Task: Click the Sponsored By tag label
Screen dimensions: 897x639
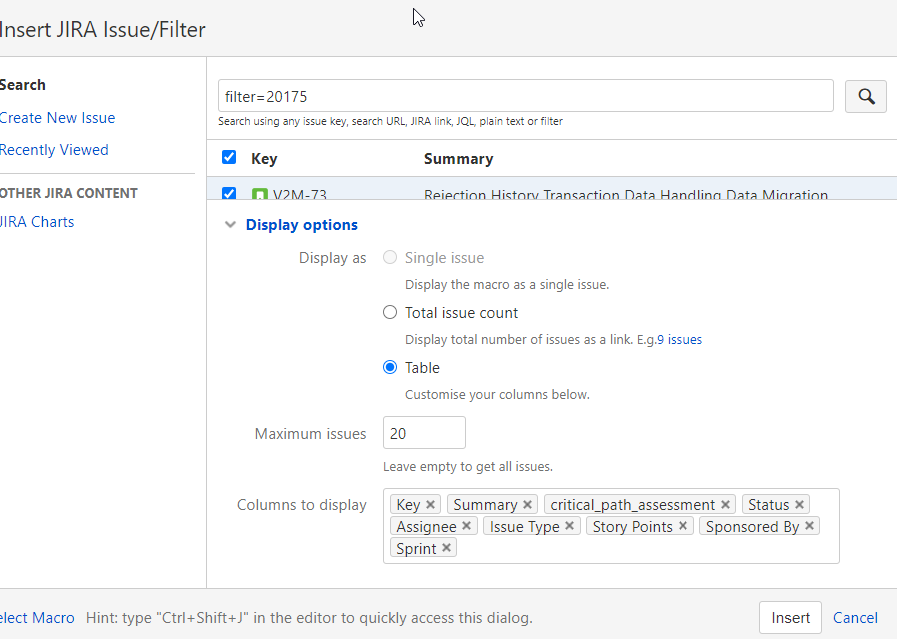Action: (x=752, y=526)
